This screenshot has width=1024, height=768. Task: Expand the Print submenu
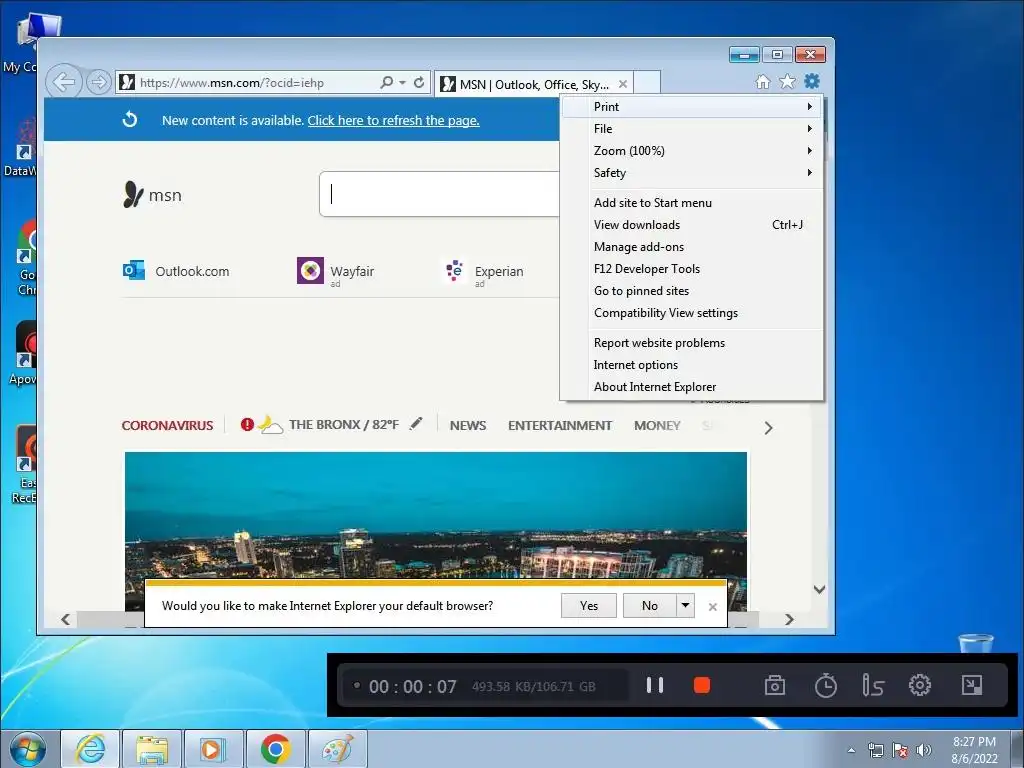692,106
